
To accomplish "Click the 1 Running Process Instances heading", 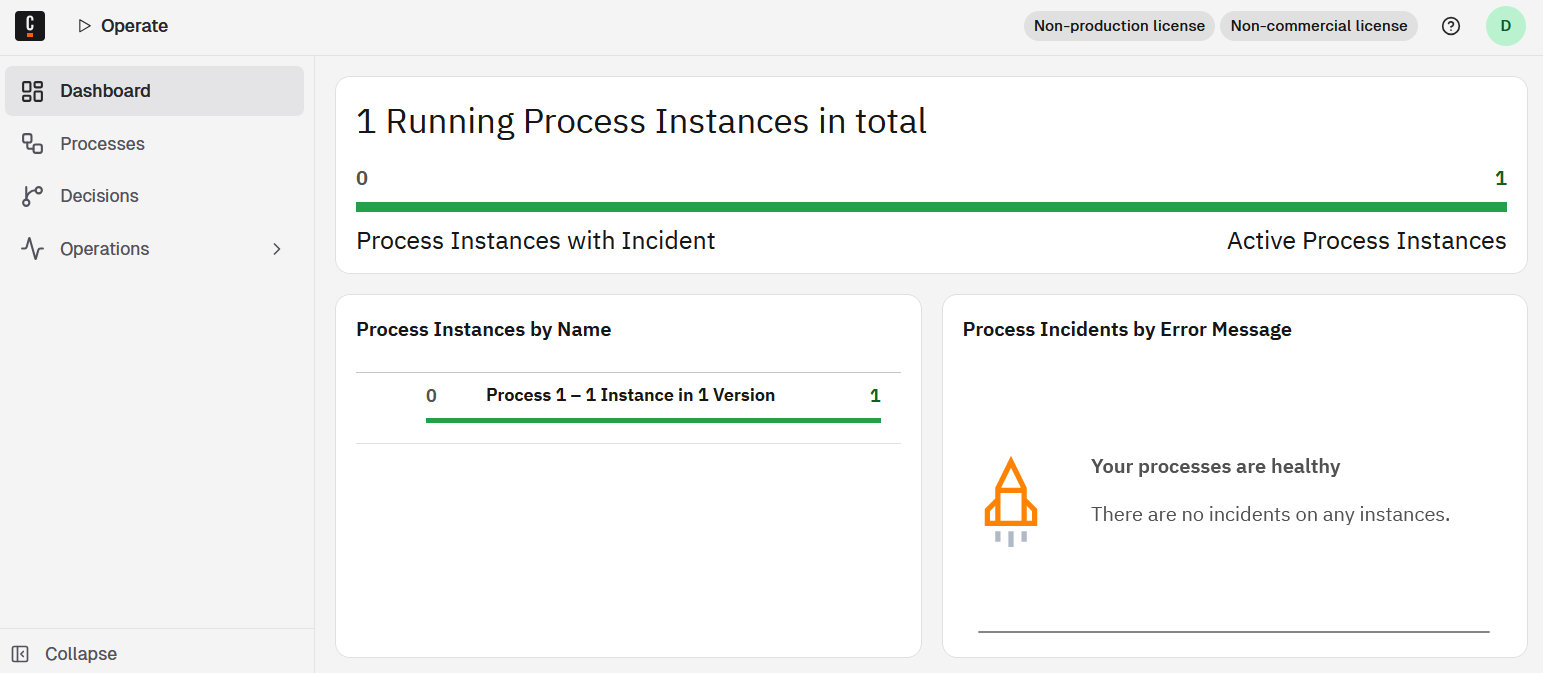I will (641, 121).
